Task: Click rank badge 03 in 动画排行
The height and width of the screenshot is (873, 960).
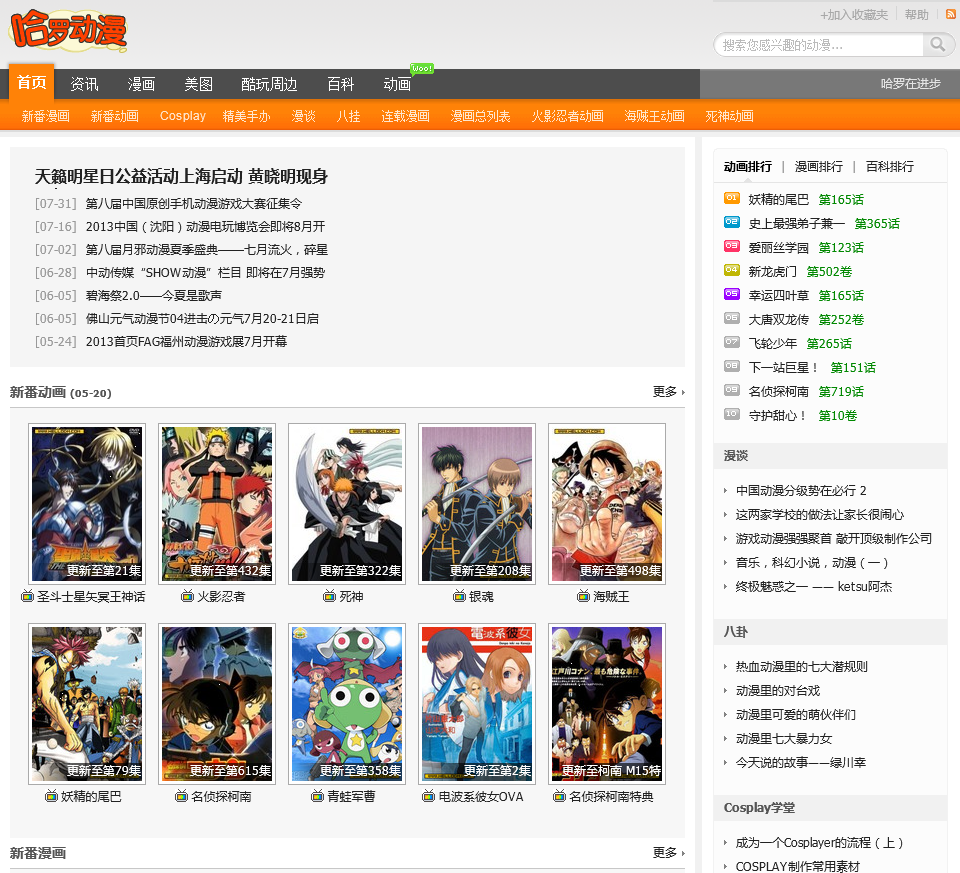Action: tap(732, 245)
